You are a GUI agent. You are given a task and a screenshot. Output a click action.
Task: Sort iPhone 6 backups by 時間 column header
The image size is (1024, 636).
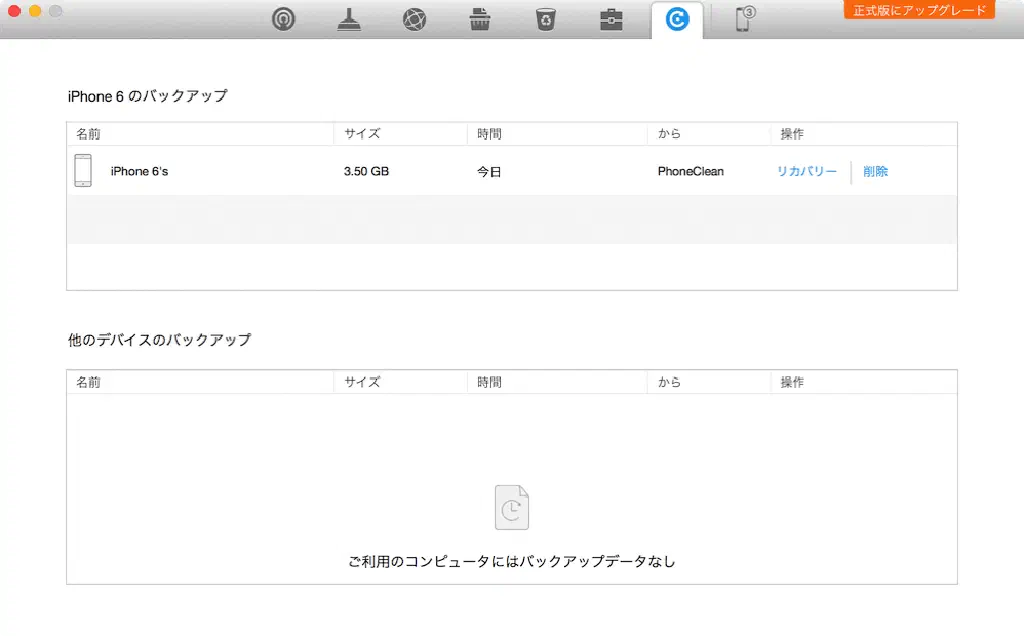489,134
